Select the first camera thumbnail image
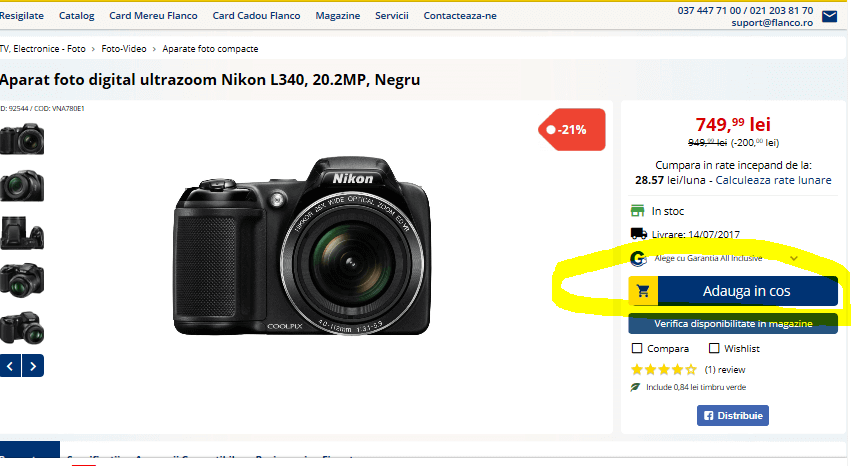The image size is (851, 466). [21, 138]
